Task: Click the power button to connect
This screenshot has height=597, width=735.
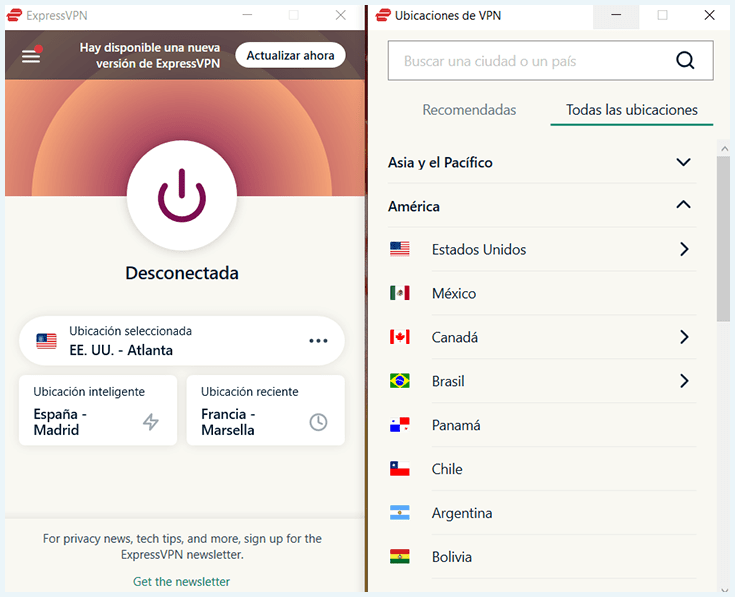Action: [182, 195]
